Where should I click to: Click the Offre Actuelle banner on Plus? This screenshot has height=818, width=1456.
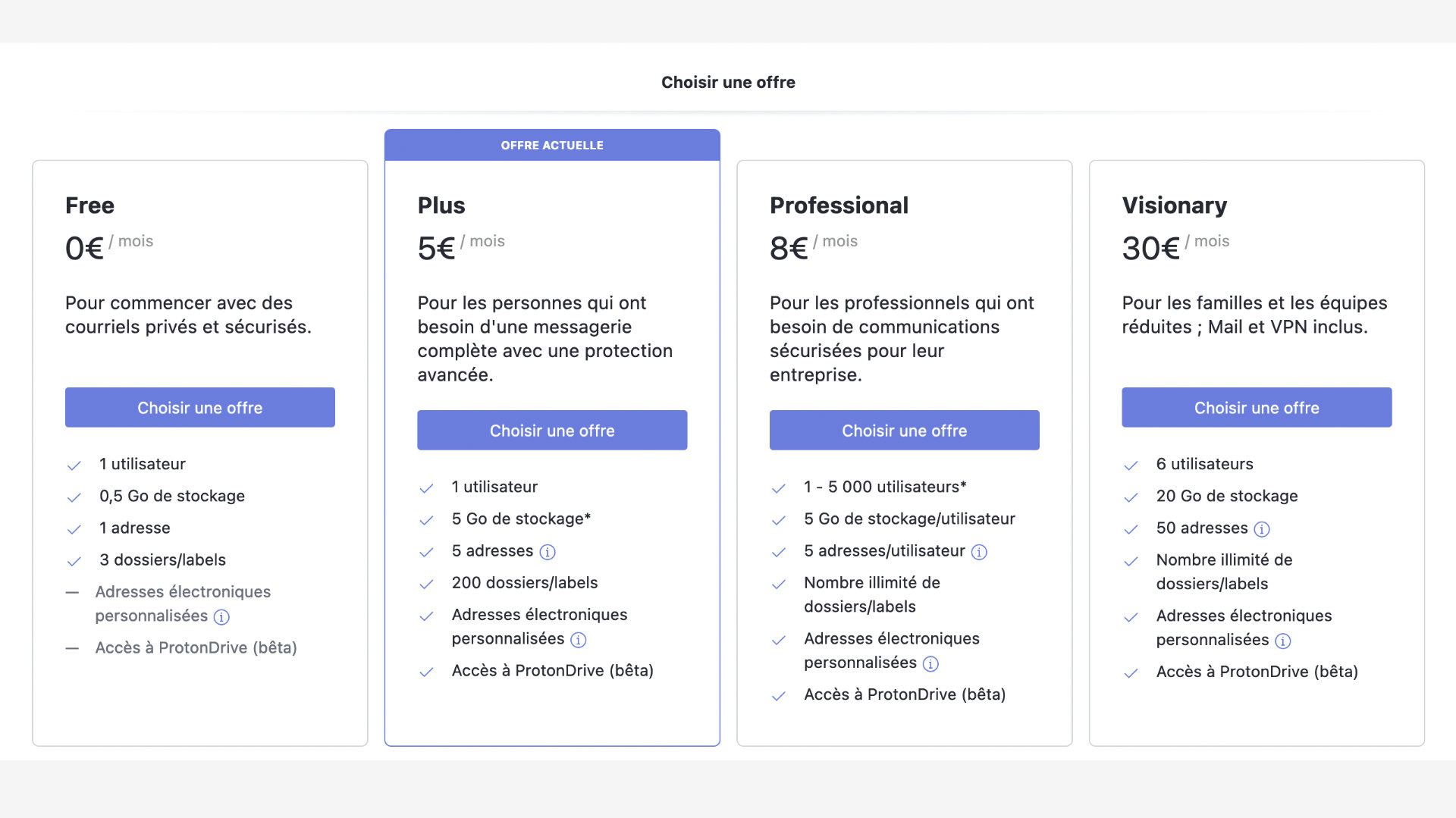552,145
